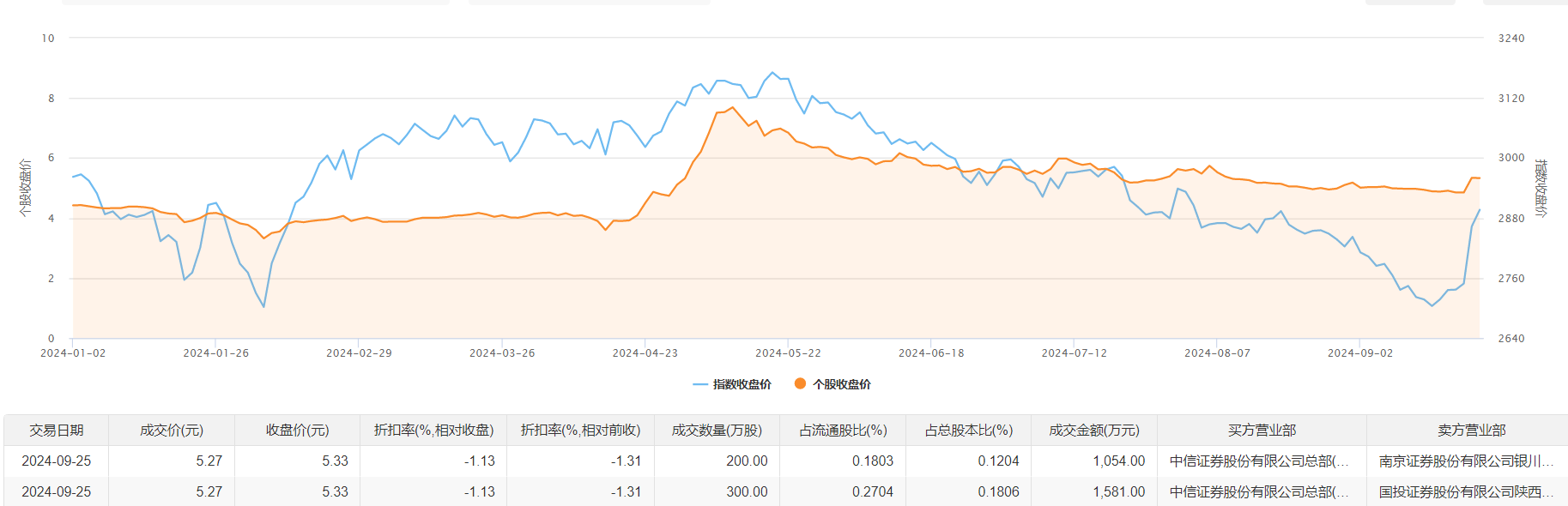Click the 卖方营业部 column header
Image resolution: width=1568 pixels, height=506 pixels.
coord(1472,431)
